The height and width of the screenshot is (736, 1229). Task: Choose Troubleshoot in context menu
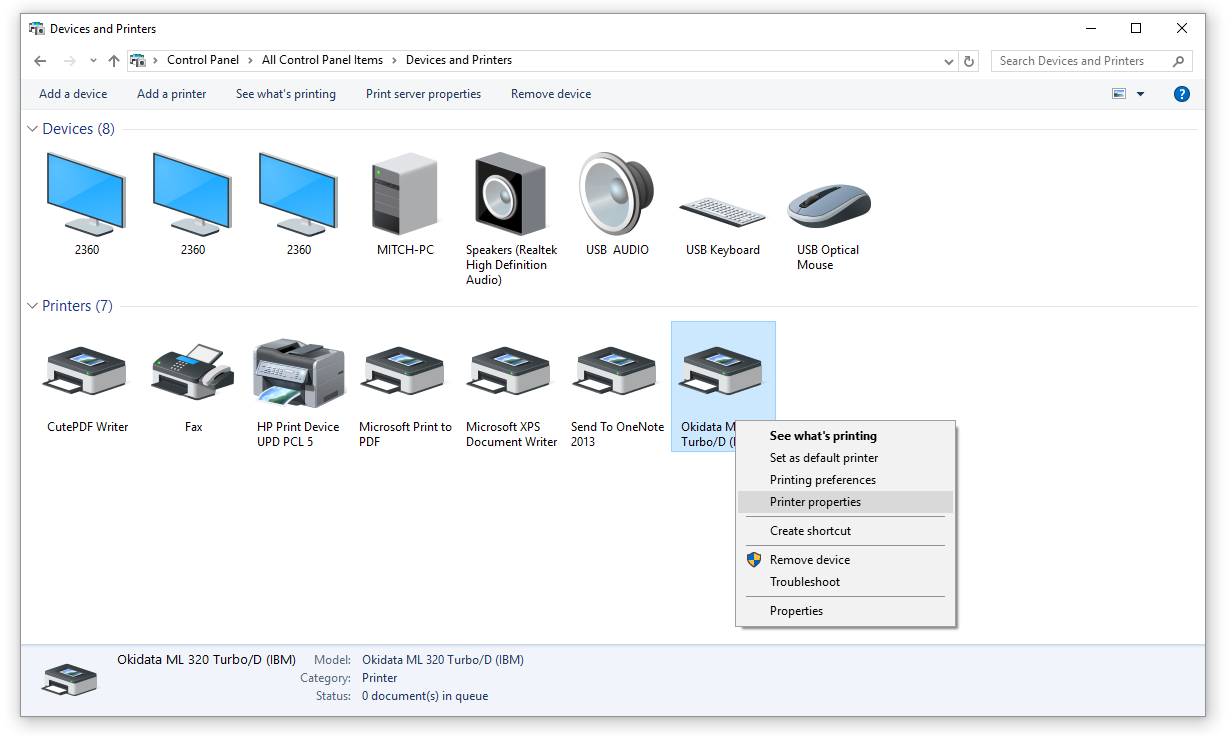(845, 582)
